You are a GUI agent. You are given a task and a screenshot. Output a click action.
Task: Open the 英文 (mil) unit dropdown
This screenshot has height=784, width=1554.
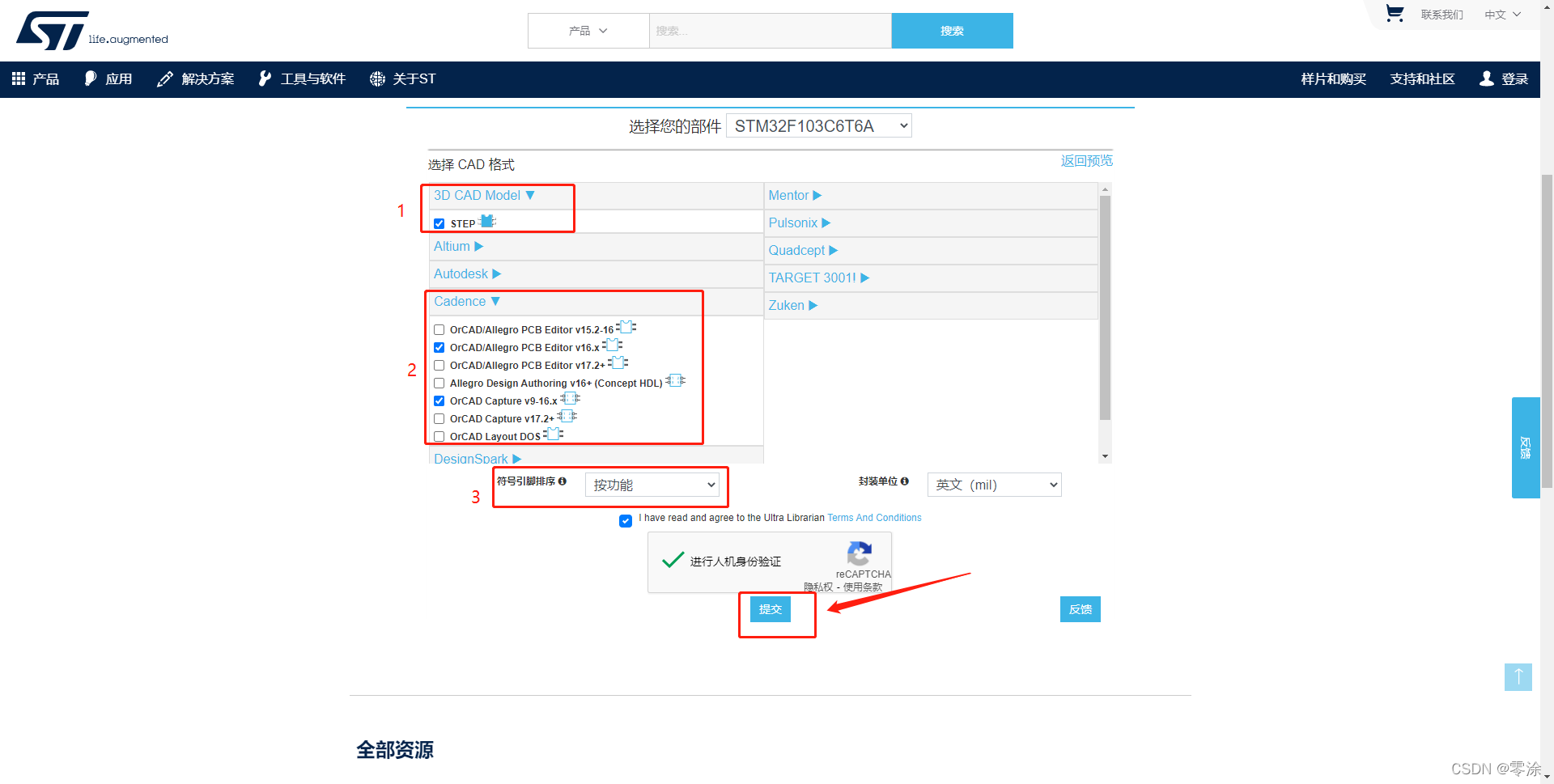pyautogui.click(x=994, y=485)
